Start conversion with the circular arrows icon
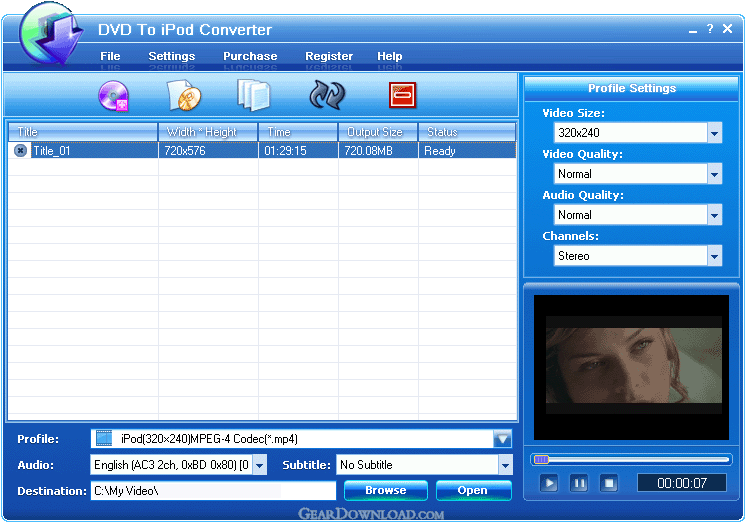Screen dimensions: 745x523 (x=327, y=95)
